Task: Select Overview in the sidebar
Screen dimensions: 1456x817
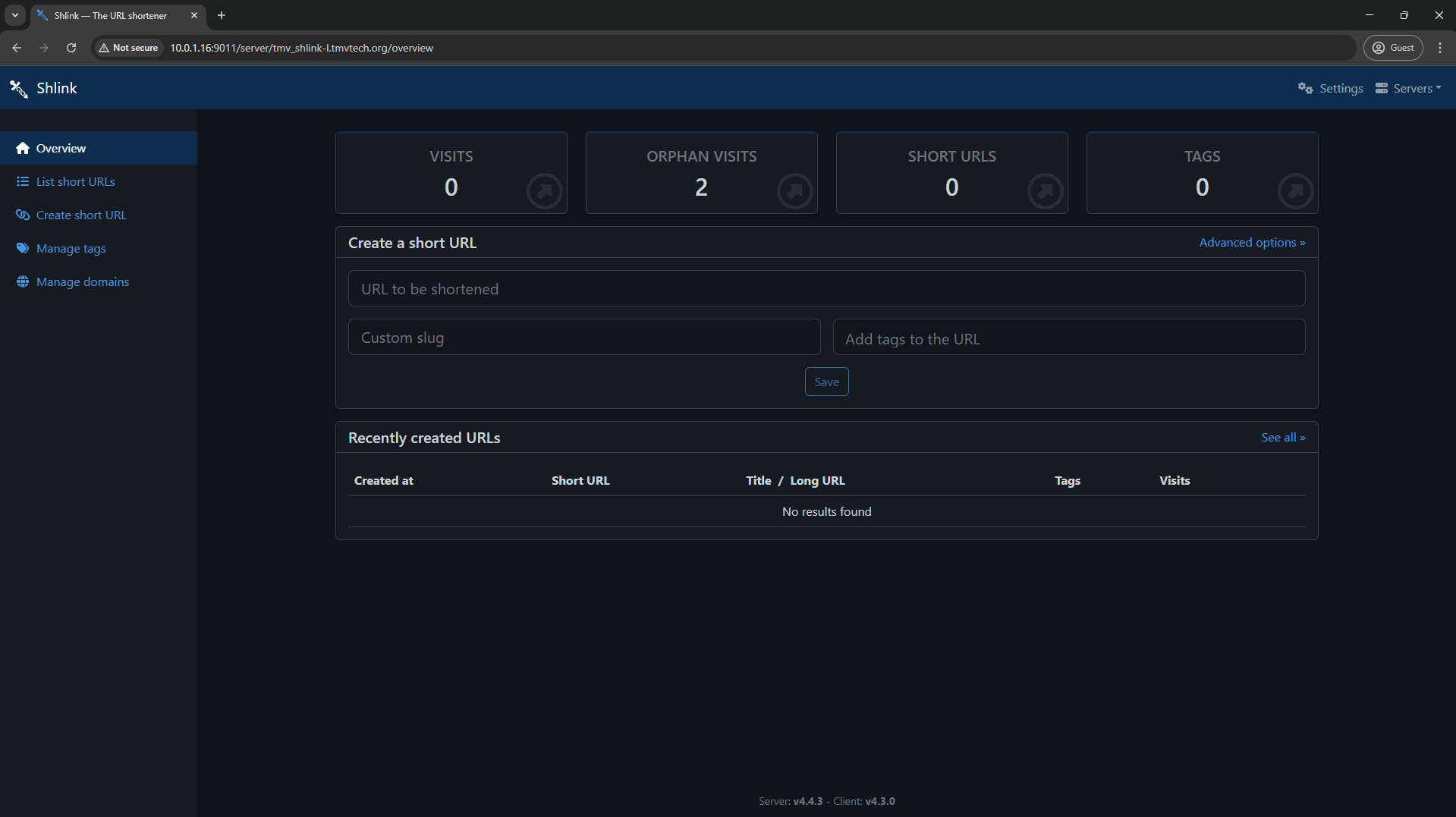Action: tap(61, 149)
